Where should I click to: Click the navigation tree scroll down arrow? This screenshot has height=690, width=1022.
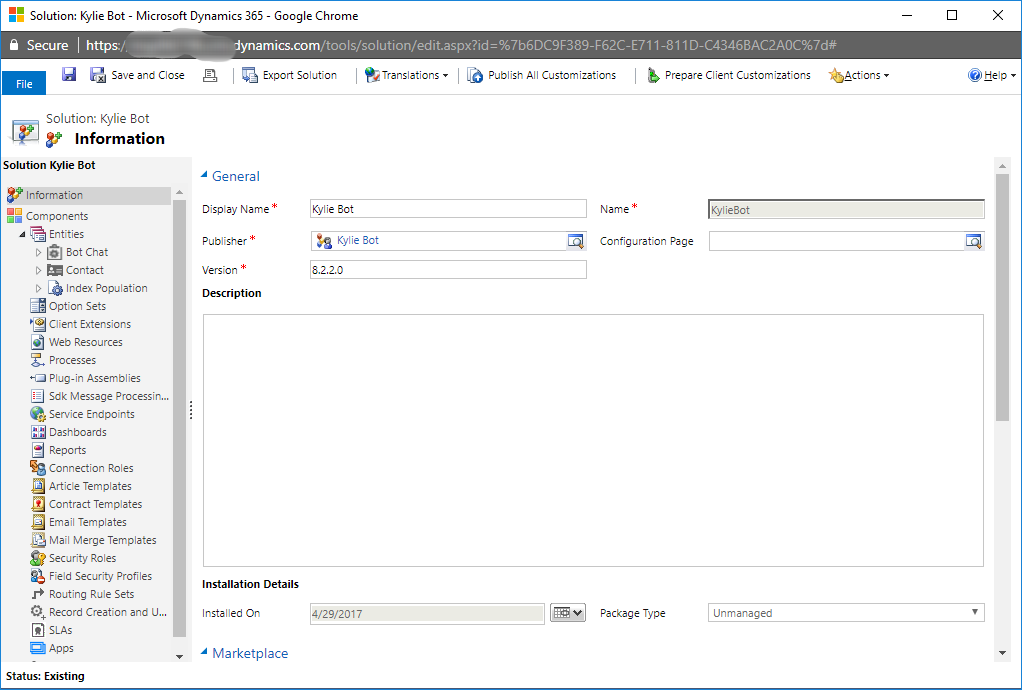click(x=179, y=657)
